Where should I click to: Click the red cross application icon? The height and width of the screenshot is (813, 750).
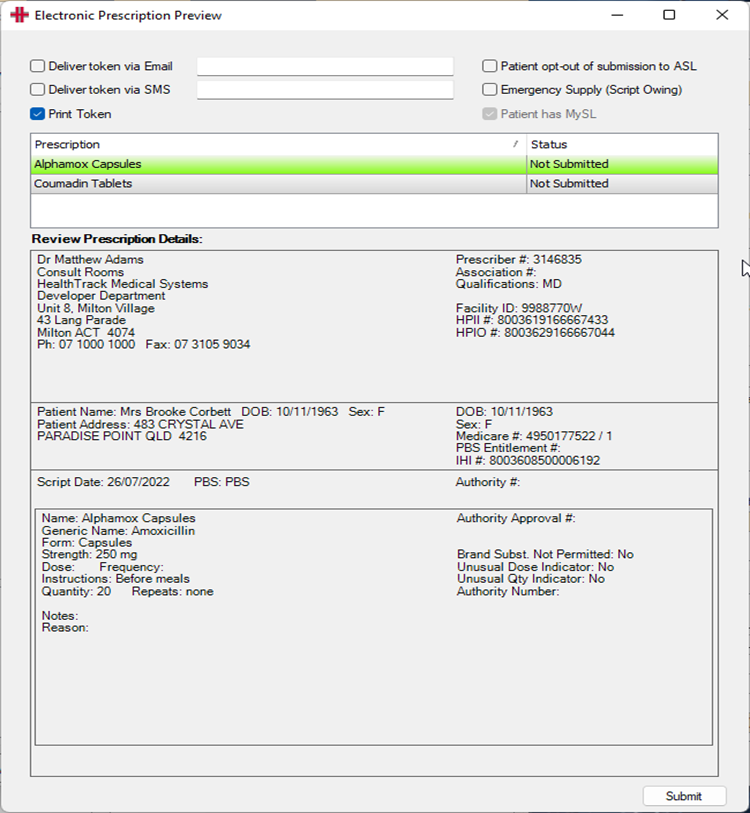(20, 15)
